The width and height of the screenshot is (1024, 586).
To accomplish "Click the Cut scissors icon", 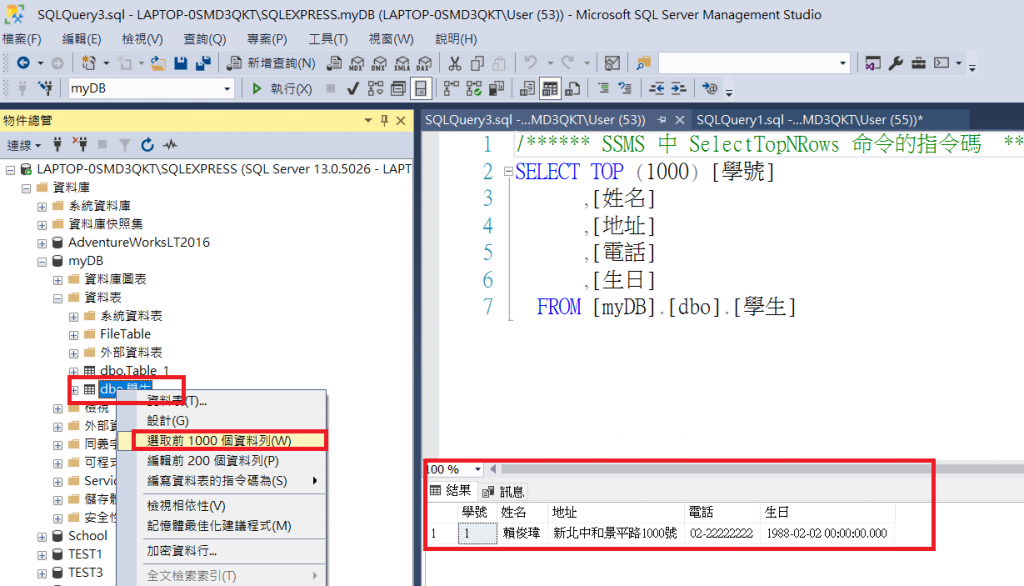I will tap(455, 63).
